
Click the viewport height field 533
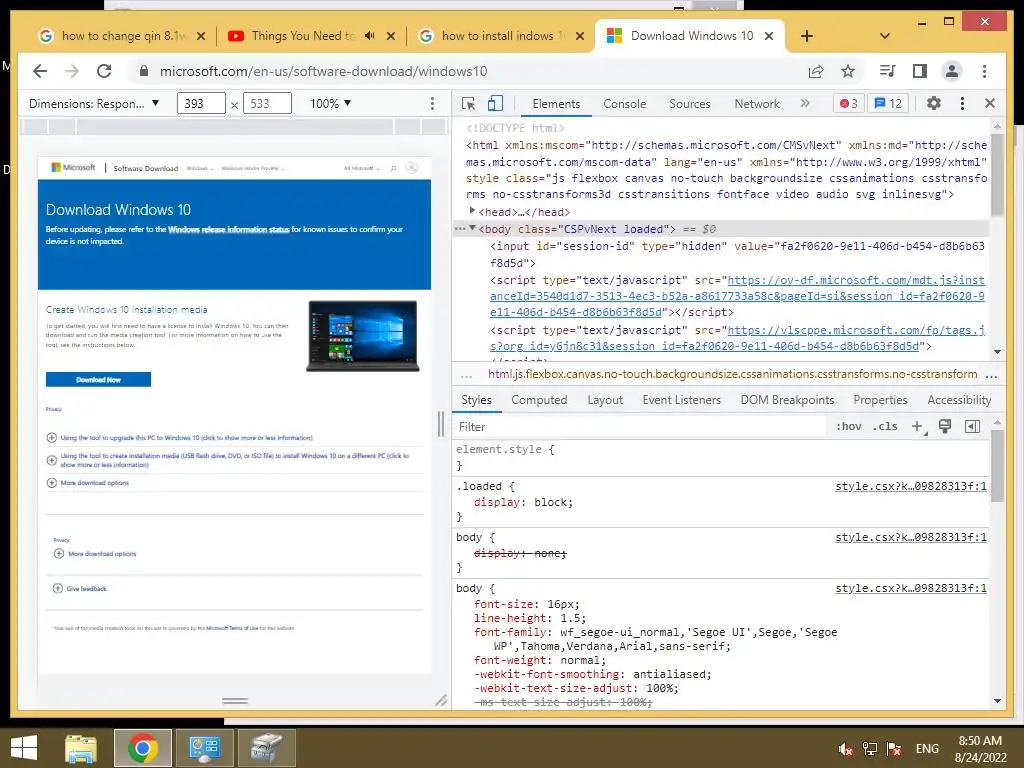tap(267, 103)
